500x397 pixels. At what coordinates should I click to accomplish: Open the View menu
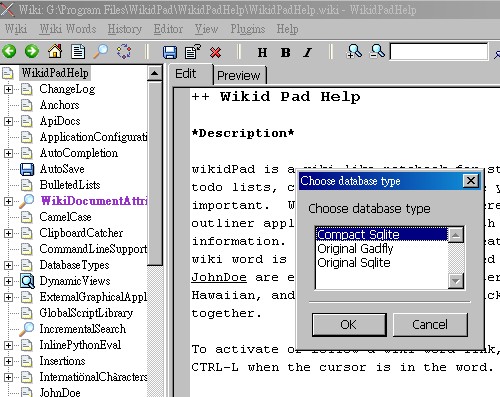[206, 29]
